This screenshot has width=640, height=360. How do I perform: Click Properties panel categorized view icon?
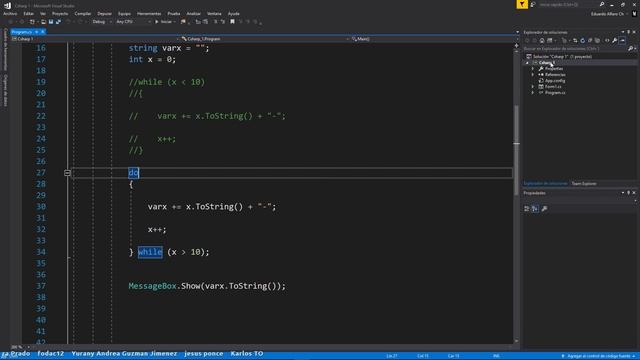click(x=527, y=209)
